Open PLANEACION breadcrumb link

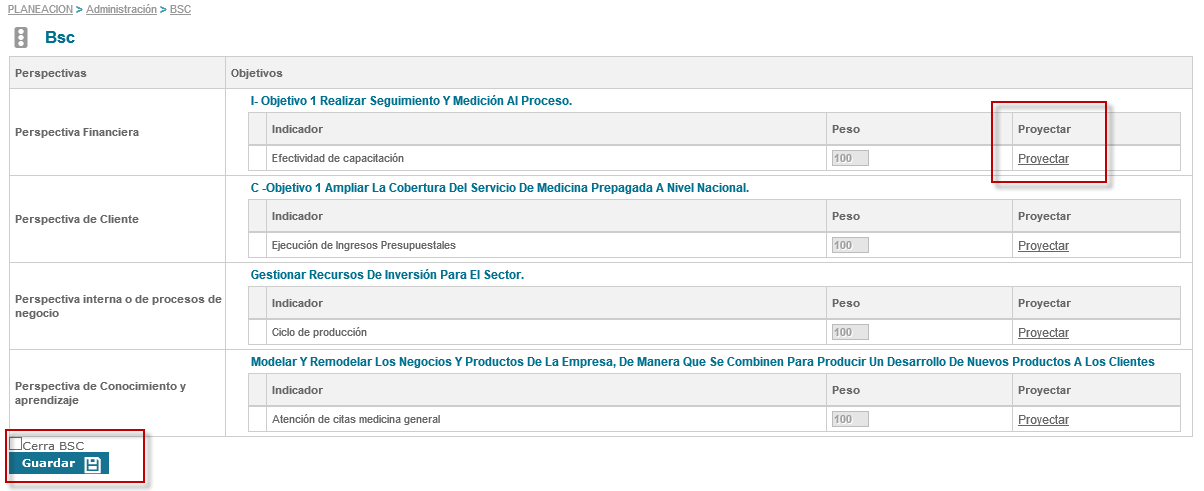click(40, 9)
